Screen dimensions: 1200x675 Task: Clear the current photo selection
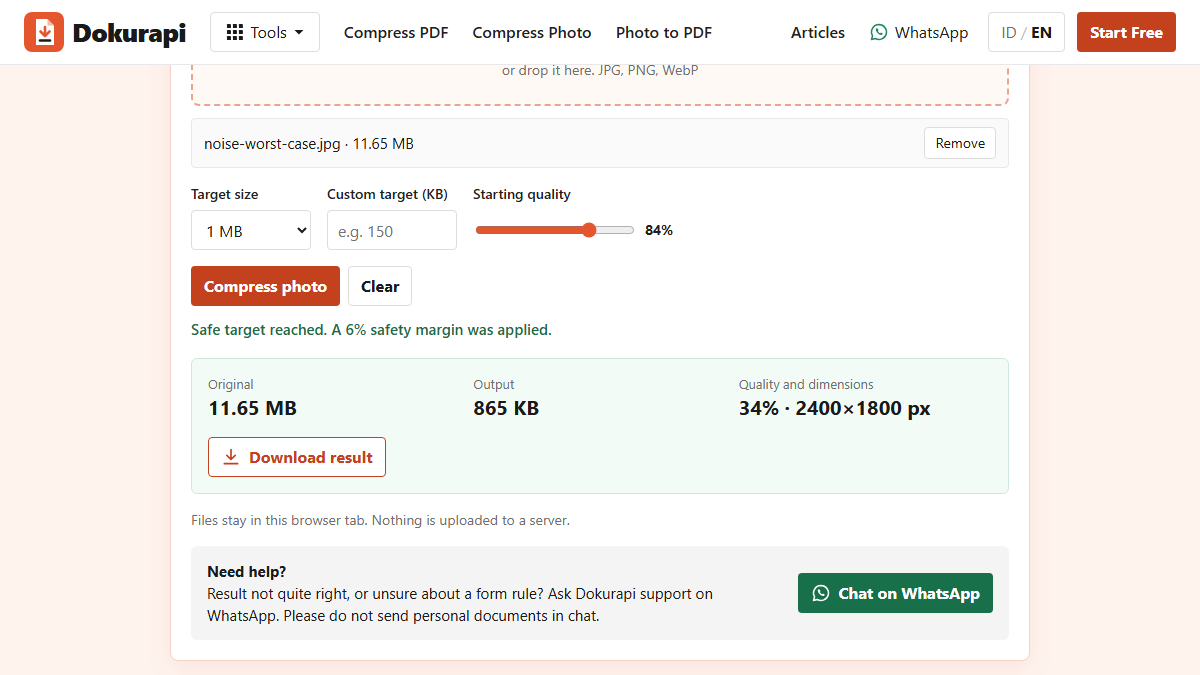click(380, 286)
